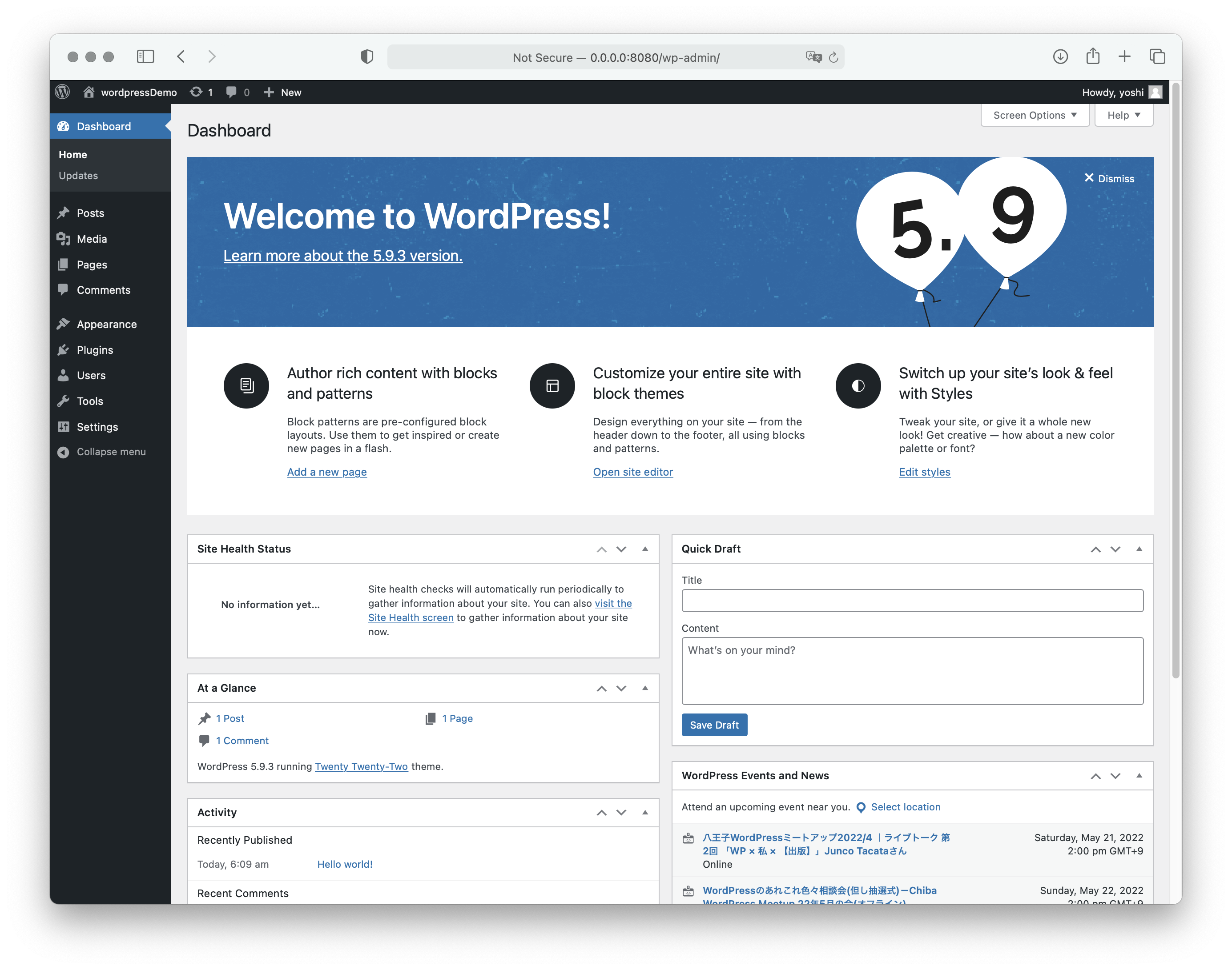The width and height of the screenshot is (1232, 970).
Task: Open Safari downloads icon
Action: (x=1060, y=56)
